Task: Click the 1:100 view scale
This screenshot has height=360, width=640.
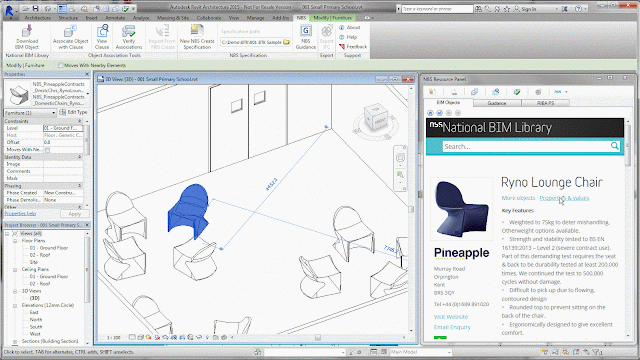Action: tap(113, 338)
